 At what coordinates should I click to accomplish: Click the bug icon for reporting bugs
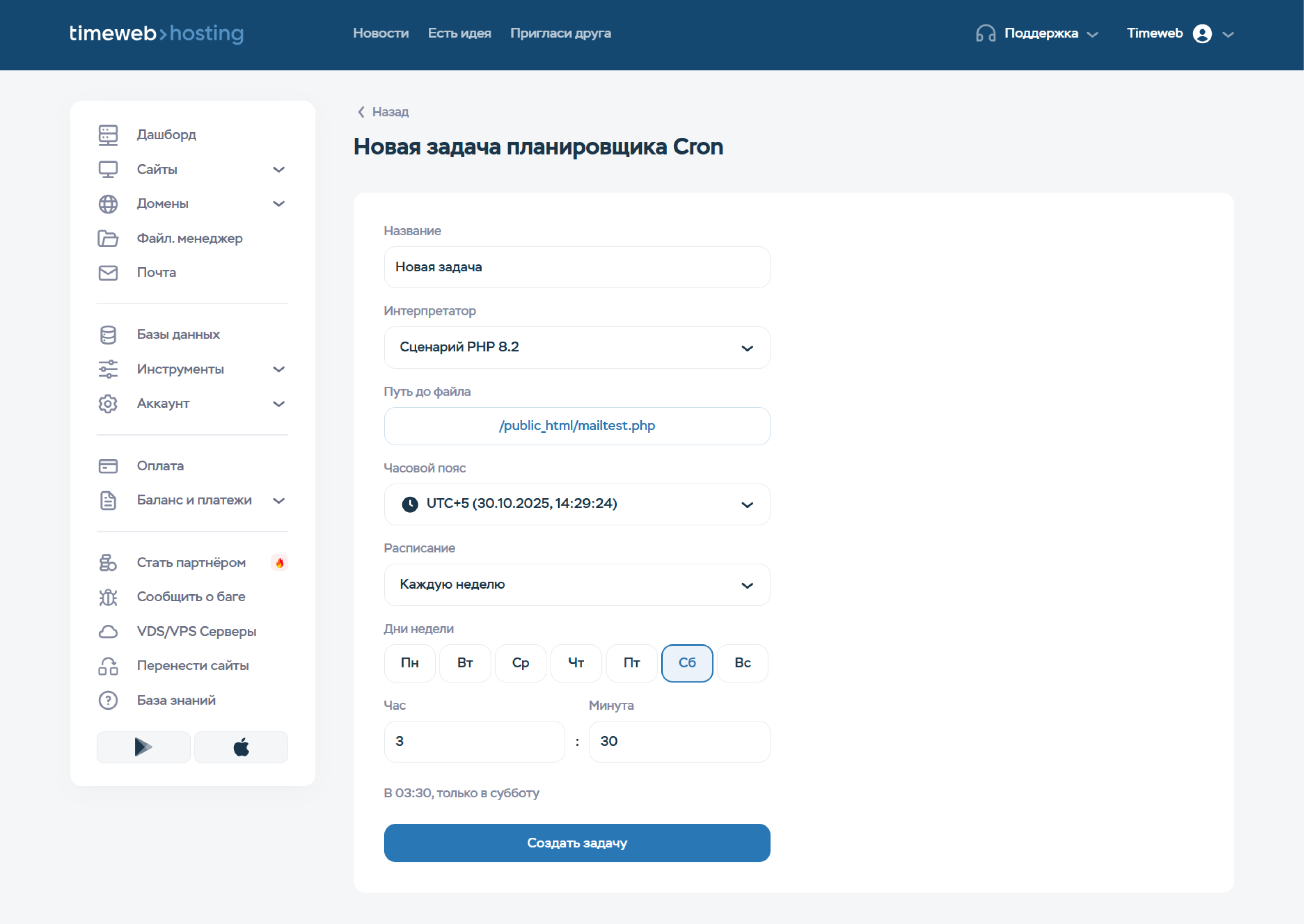108,597
